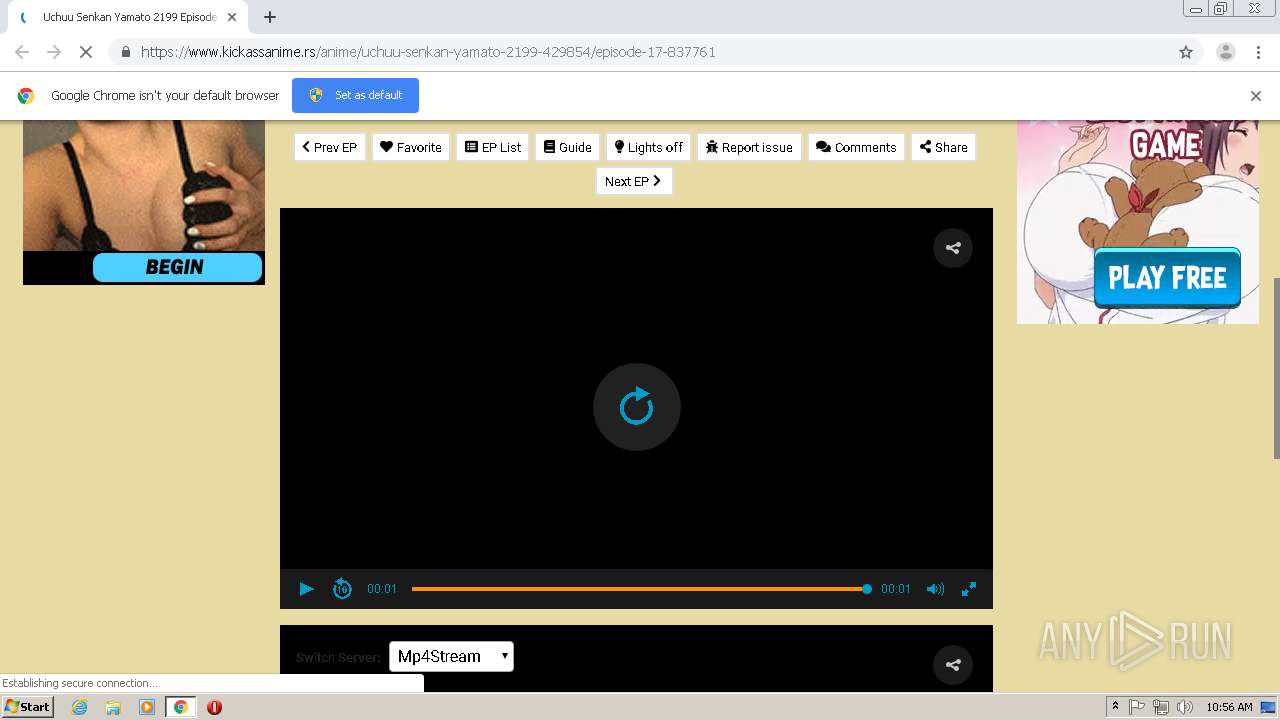Go to the previous episode with Prev EP

click(x=329, y=147)
